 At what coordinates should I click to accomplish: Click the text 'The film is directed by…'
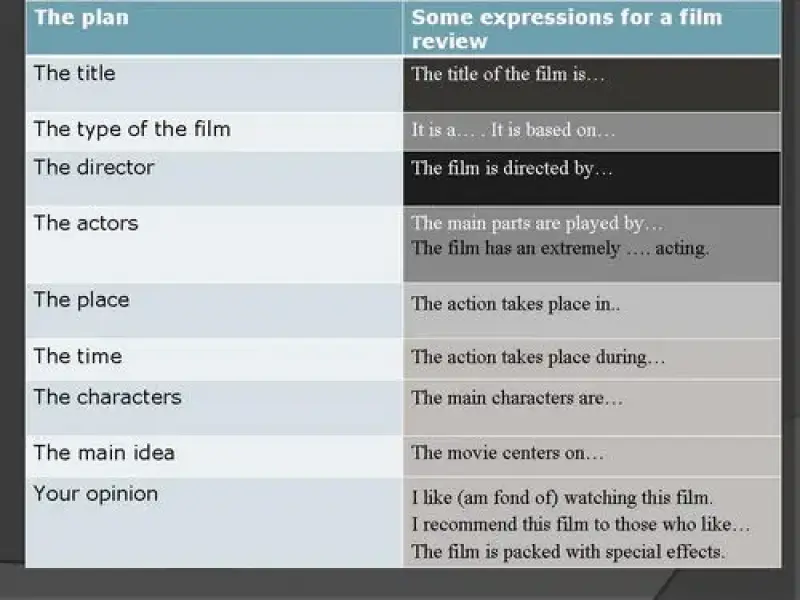click(x=512, y=168)
